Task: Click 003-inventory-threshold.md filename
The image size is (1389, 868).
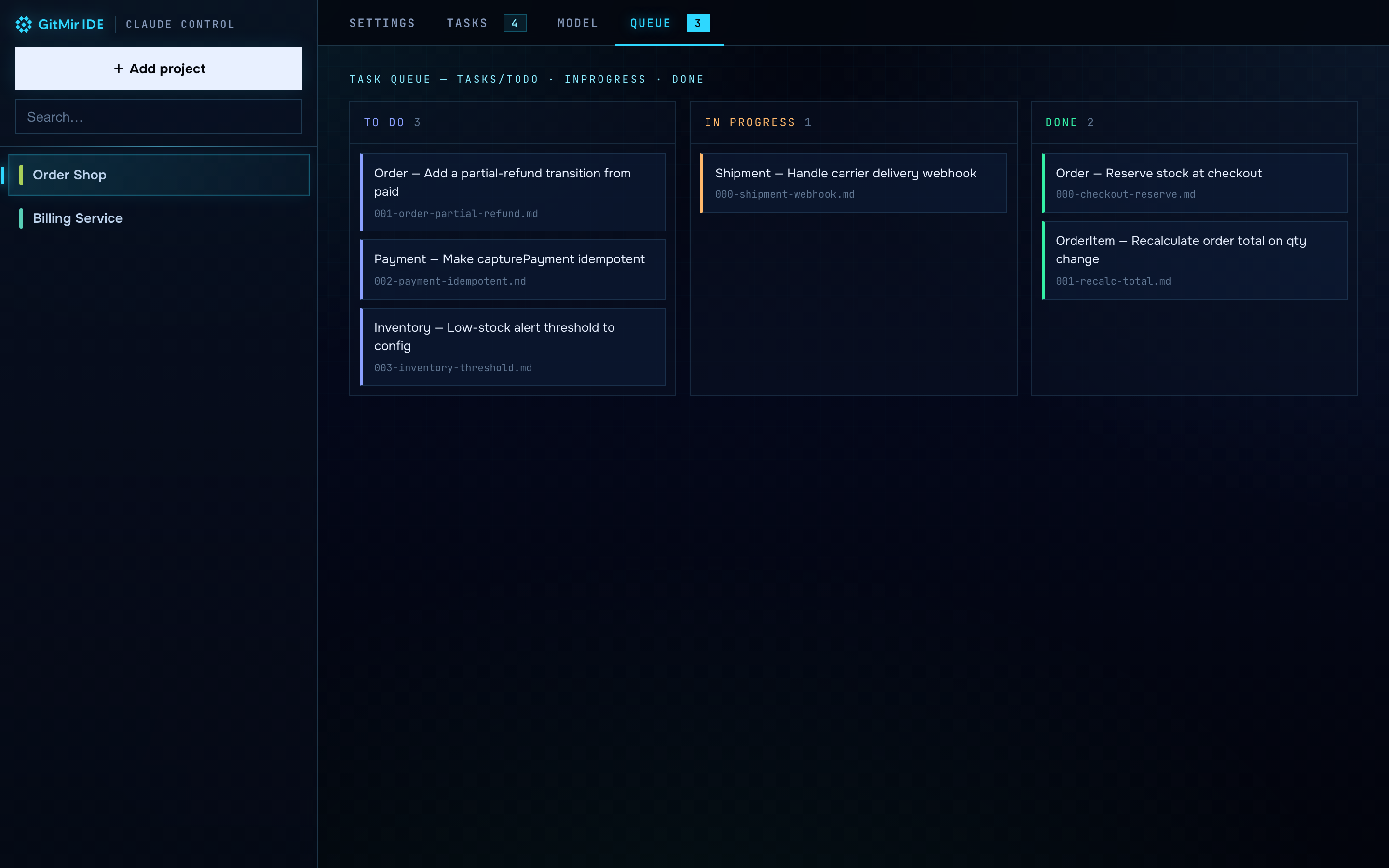Action: (x=453, y=368)
